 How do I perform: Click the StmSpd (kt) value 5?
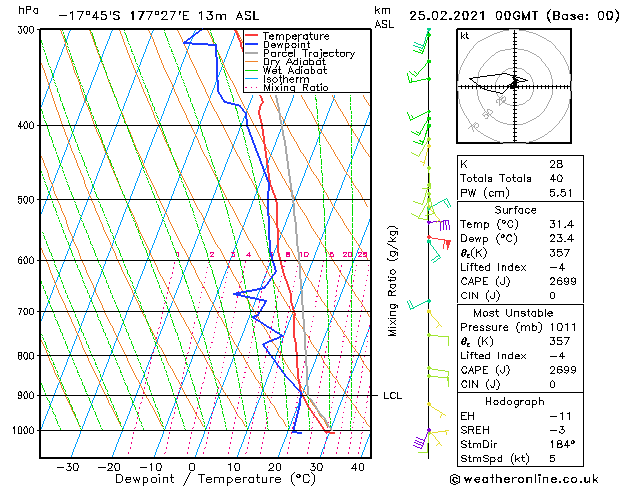click(x=552, y=459)
